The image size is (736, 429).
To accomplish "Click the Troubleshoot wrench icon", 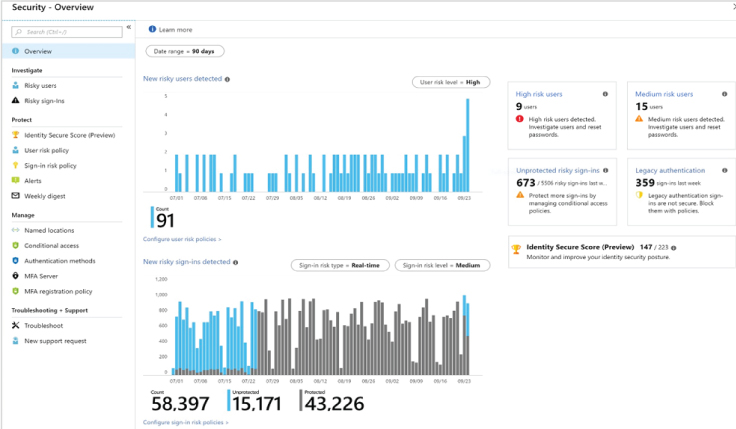I will click(x=16, y=326).
